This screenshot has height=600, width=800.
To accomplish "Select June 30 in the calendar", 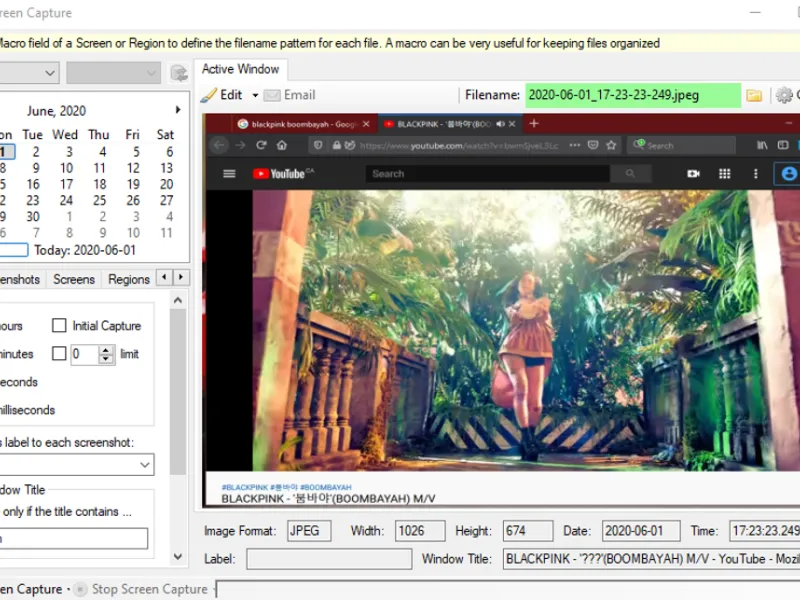I will 33,216.
